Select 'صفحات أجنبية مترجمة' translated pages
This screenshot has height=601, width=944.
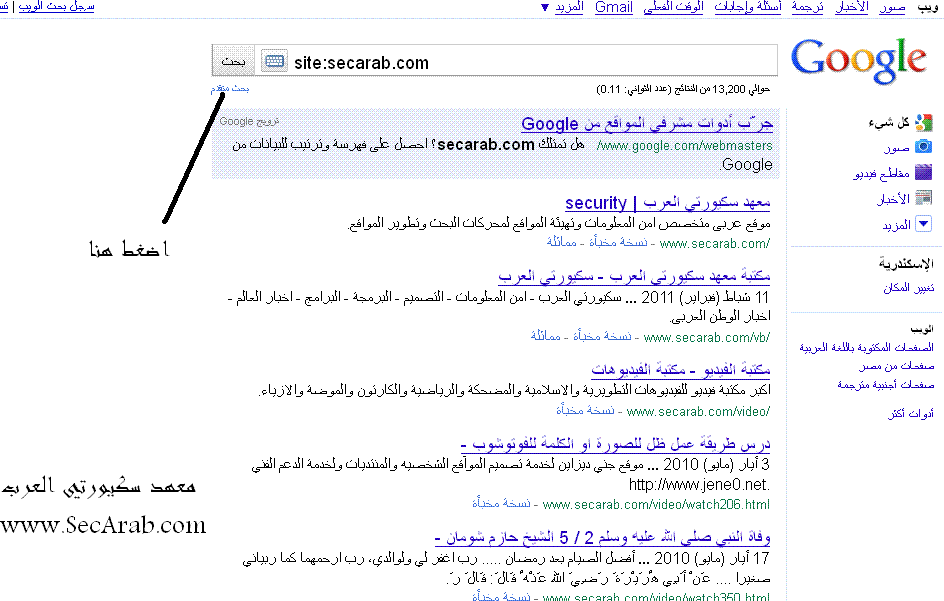(886, 384)
